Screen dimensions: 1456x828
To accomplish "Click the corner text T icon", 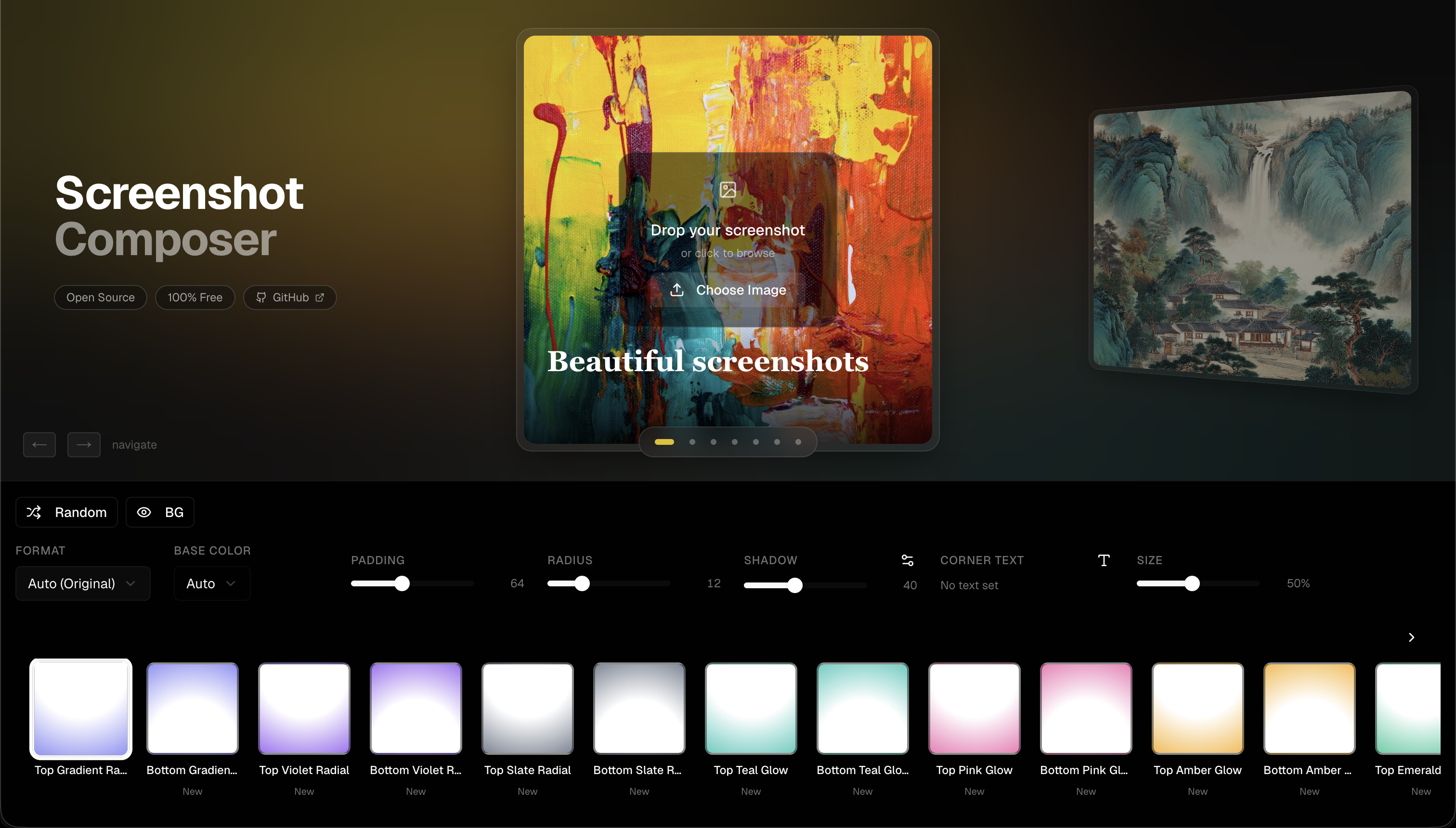I will 1104,560.
